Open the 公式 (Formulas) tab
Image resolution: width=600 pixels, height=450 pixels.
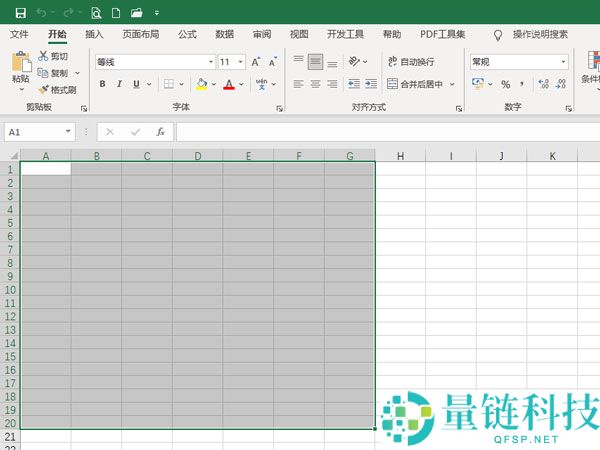[x=187, y=34]
